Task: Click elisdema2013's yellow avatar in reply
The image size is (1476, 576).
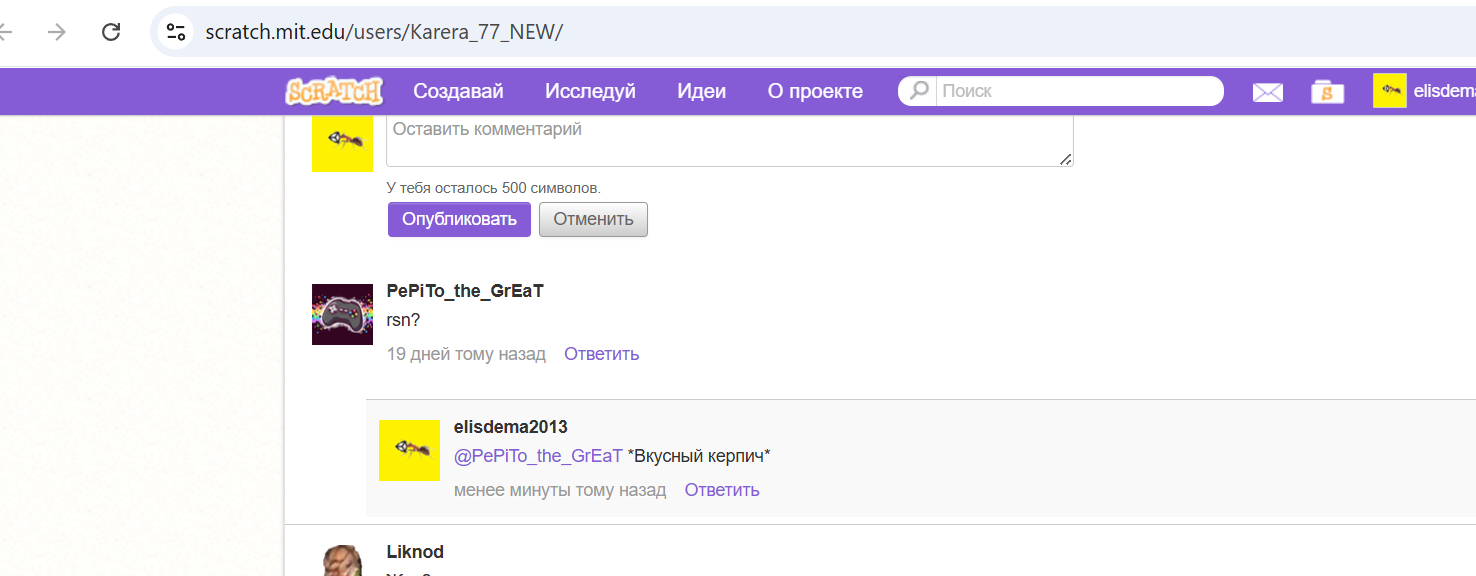Action: click(409, 450)
